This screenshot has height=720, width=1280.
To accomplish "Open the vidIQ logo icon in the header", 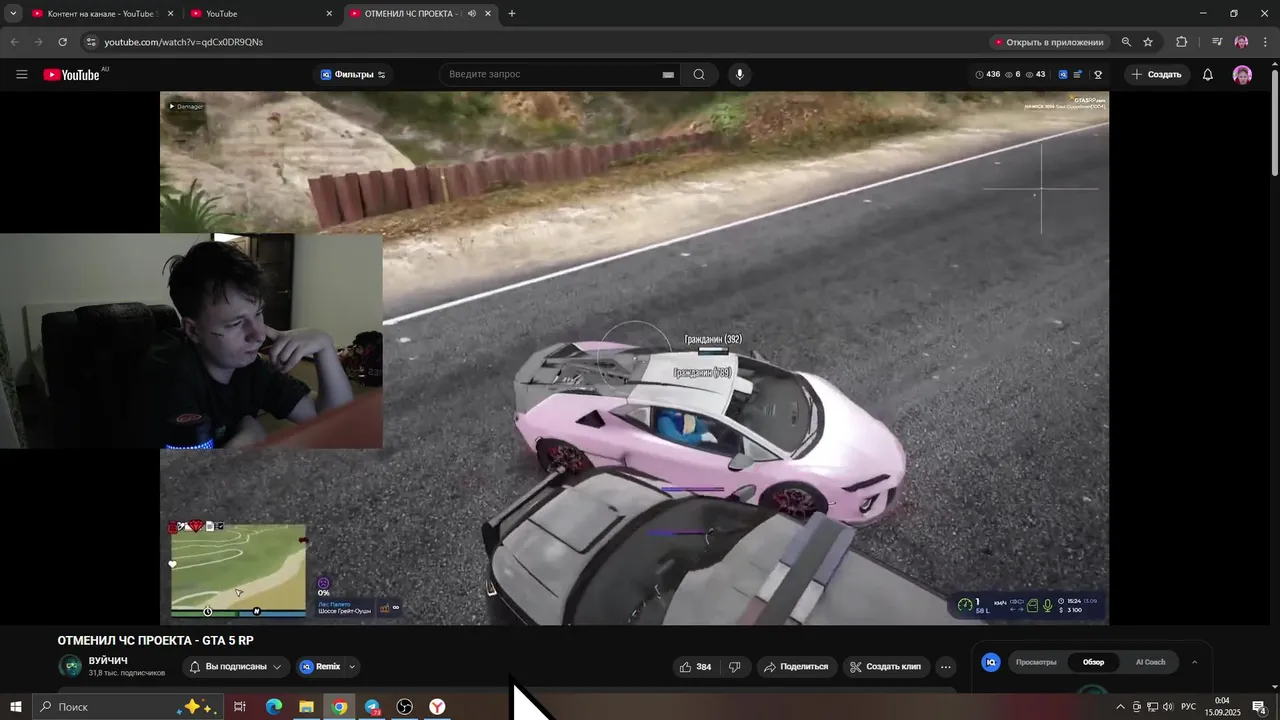I will point(1063,74).
